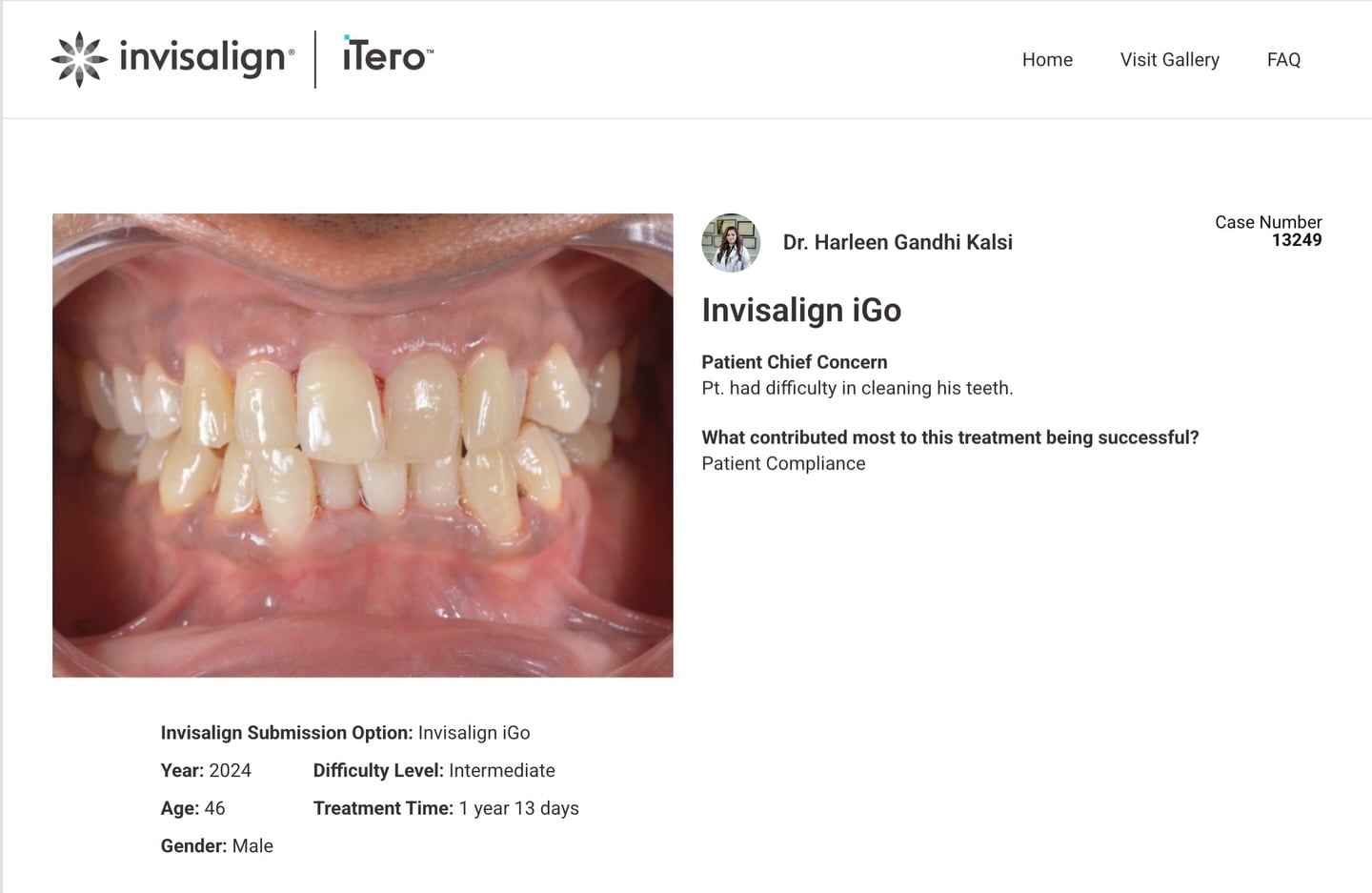Click the Patient Compliance answer text
Image resolution: width=1372 pixels, height=893 pixels.
click(x=783, y=463)
